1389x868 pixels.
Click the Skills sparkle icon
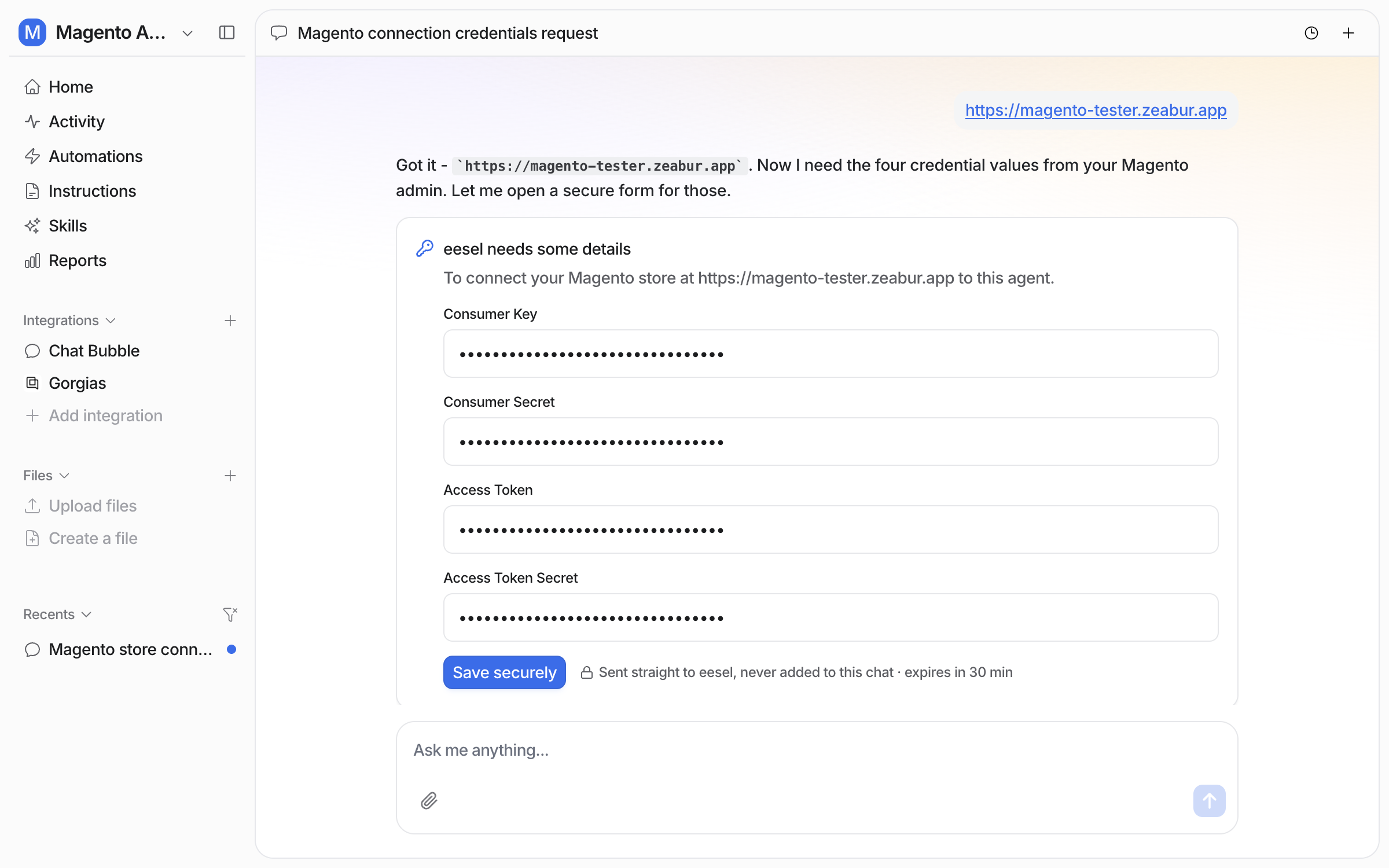point(32,226)
